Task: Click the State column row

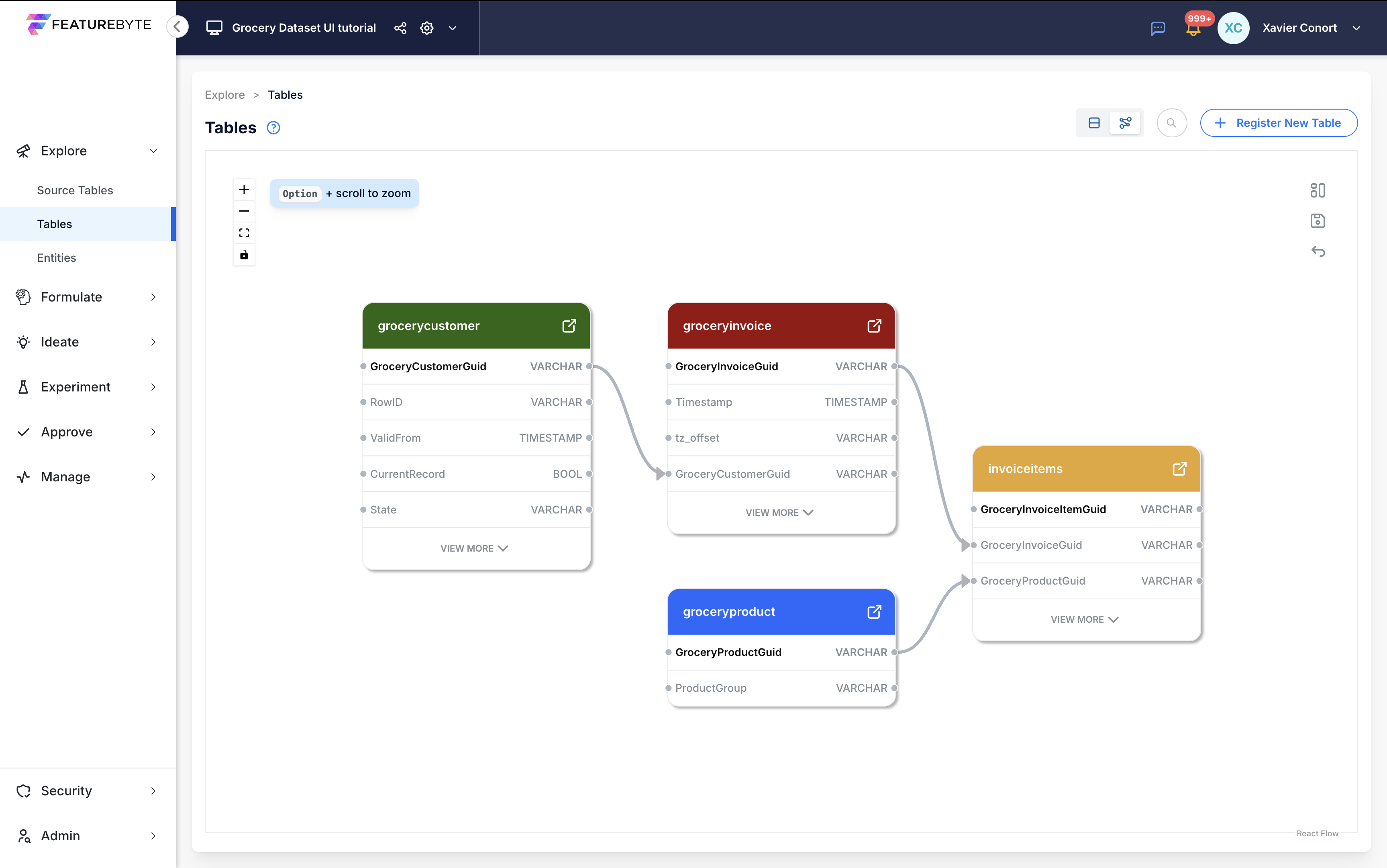Action: point(476,510)
